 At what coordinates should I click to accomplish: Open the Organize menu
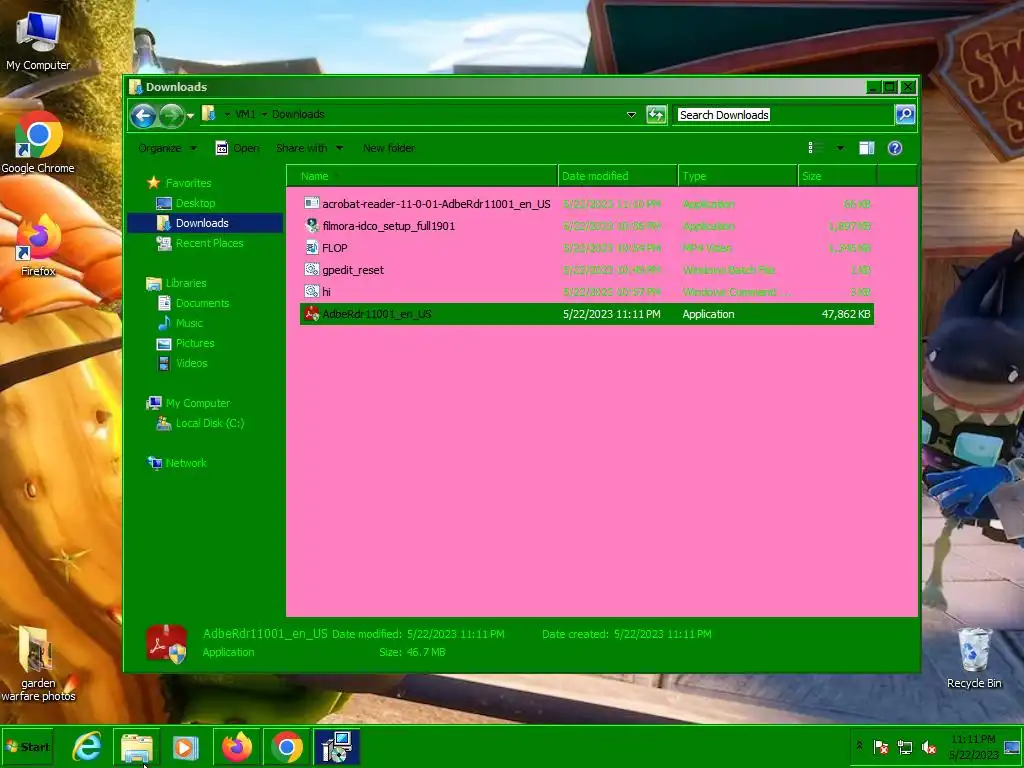[x=167, y=148]
